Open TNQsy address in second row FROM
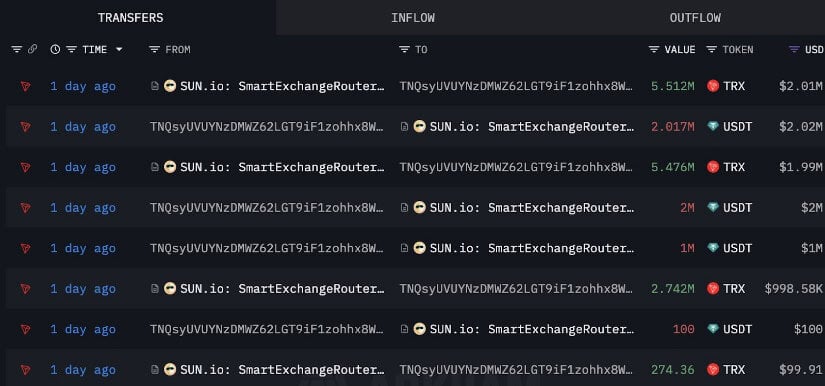825x386 pixels. tap(267, 127)
